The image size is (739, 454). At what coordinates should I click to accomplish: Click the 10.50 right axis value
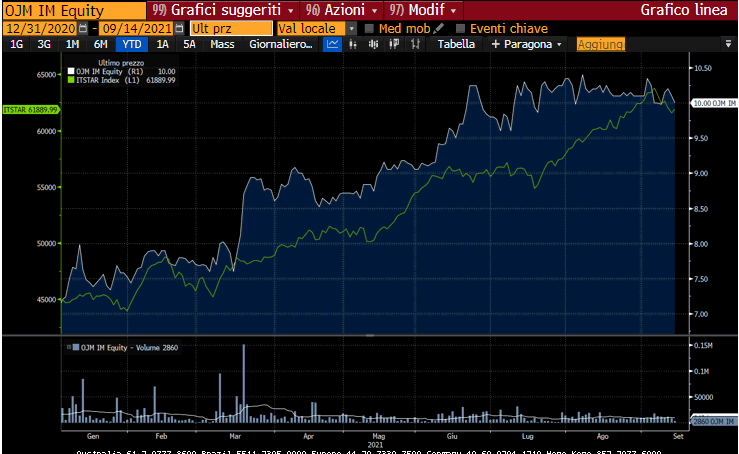click(x=703, y=68)
